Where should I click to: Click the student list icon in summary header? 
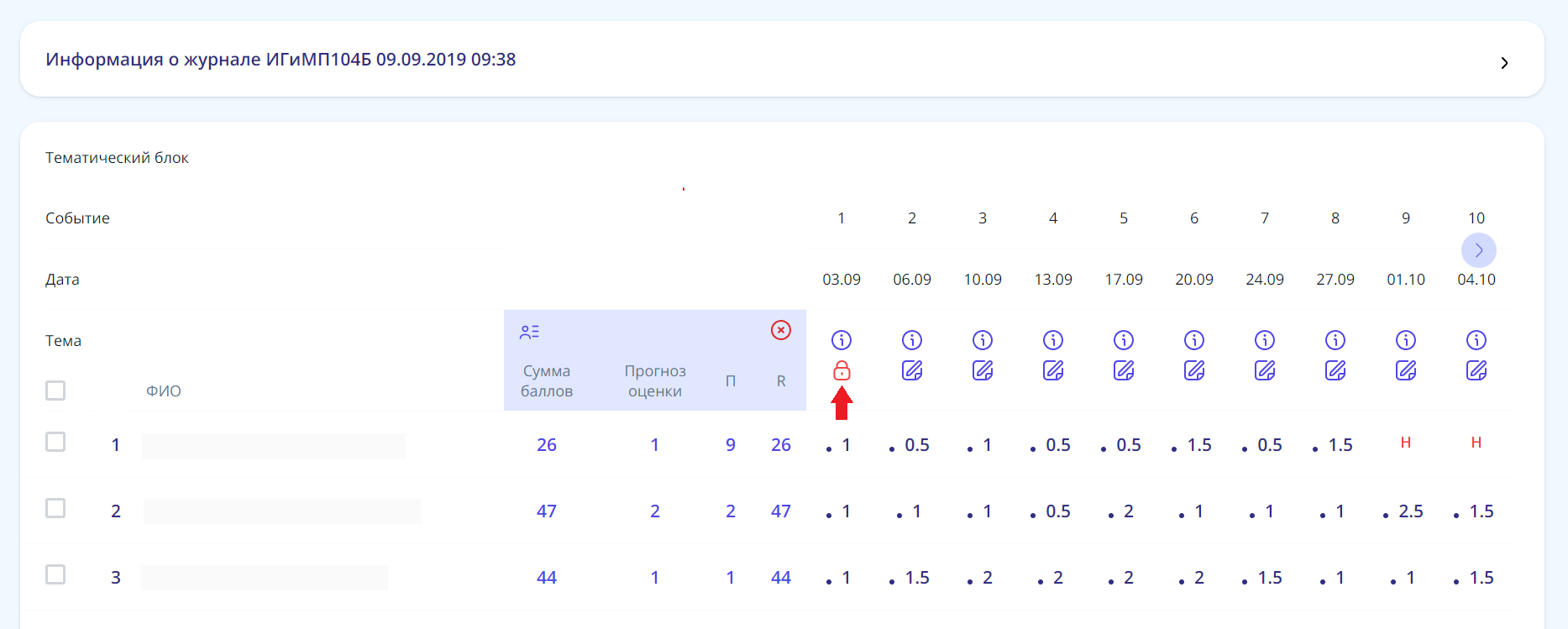pyautogui.click(x=529, y=333)
